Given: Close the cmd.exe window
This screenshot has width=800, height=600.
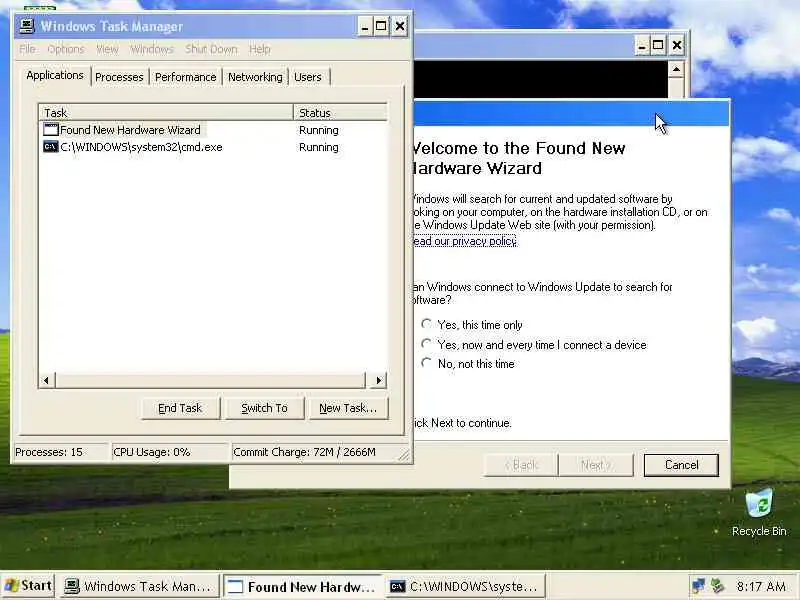Looking at the screenshot, I should coord(677,45).
